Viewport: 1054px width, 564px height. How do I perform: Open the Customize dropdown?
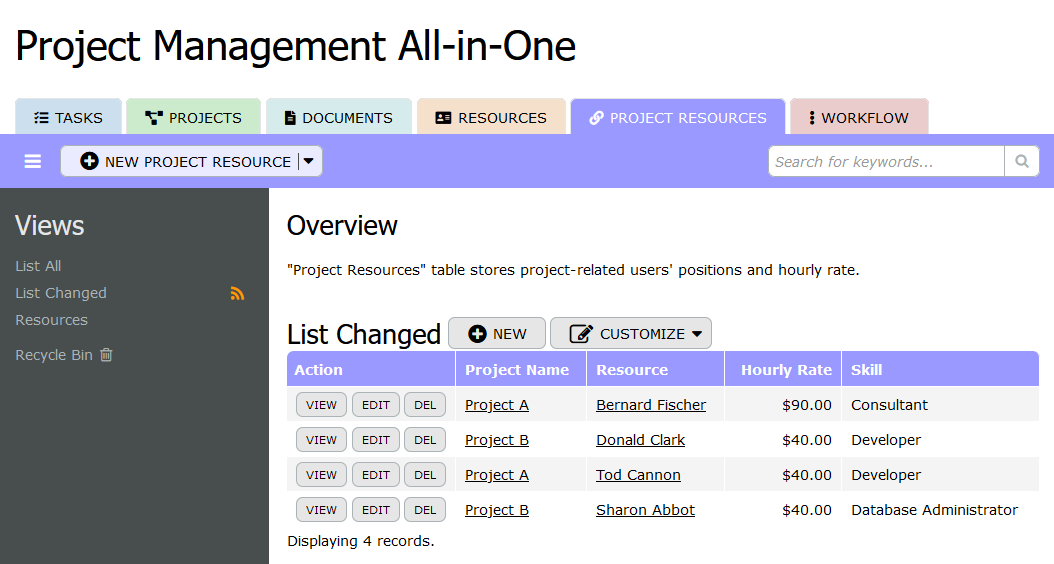coord(631,334)
